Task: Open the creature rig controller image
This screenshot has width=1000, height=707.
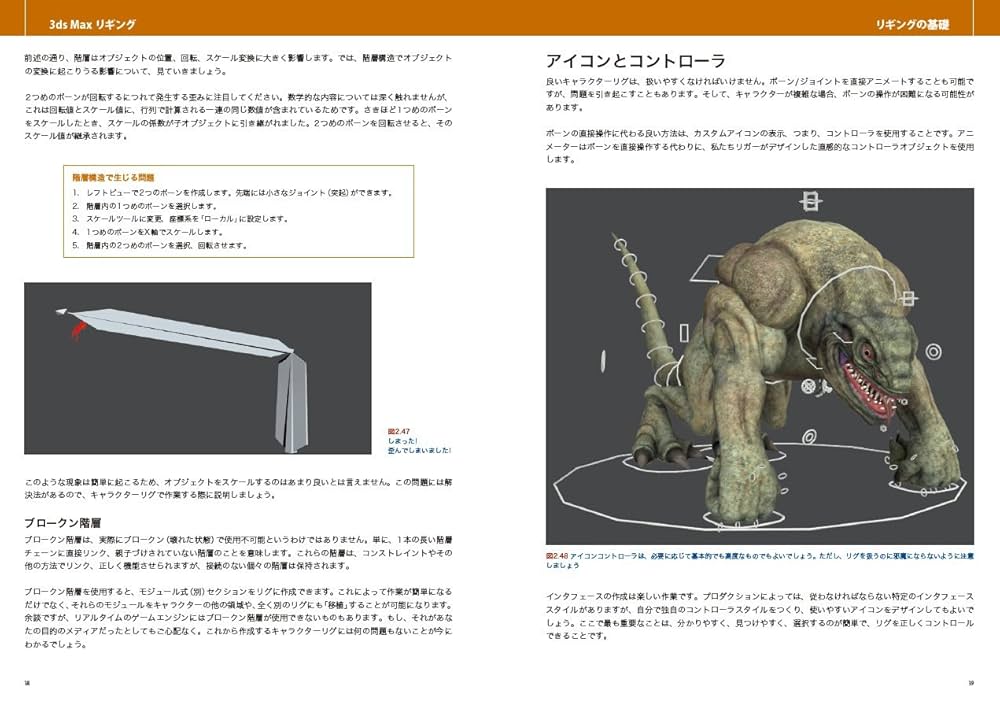Action: point(760,366)
